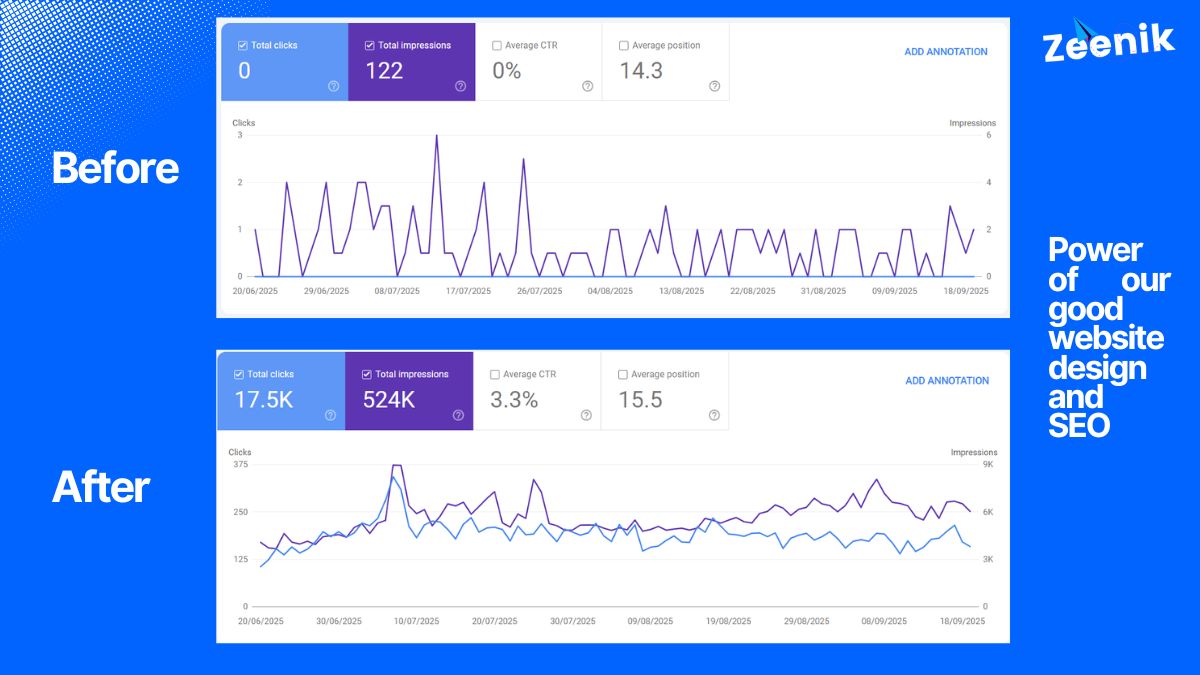Image resolution: width=1200 pixels, height=675 pixels.
Task: Click ADD ANNOTATION in the After chart
Action: 946,381
